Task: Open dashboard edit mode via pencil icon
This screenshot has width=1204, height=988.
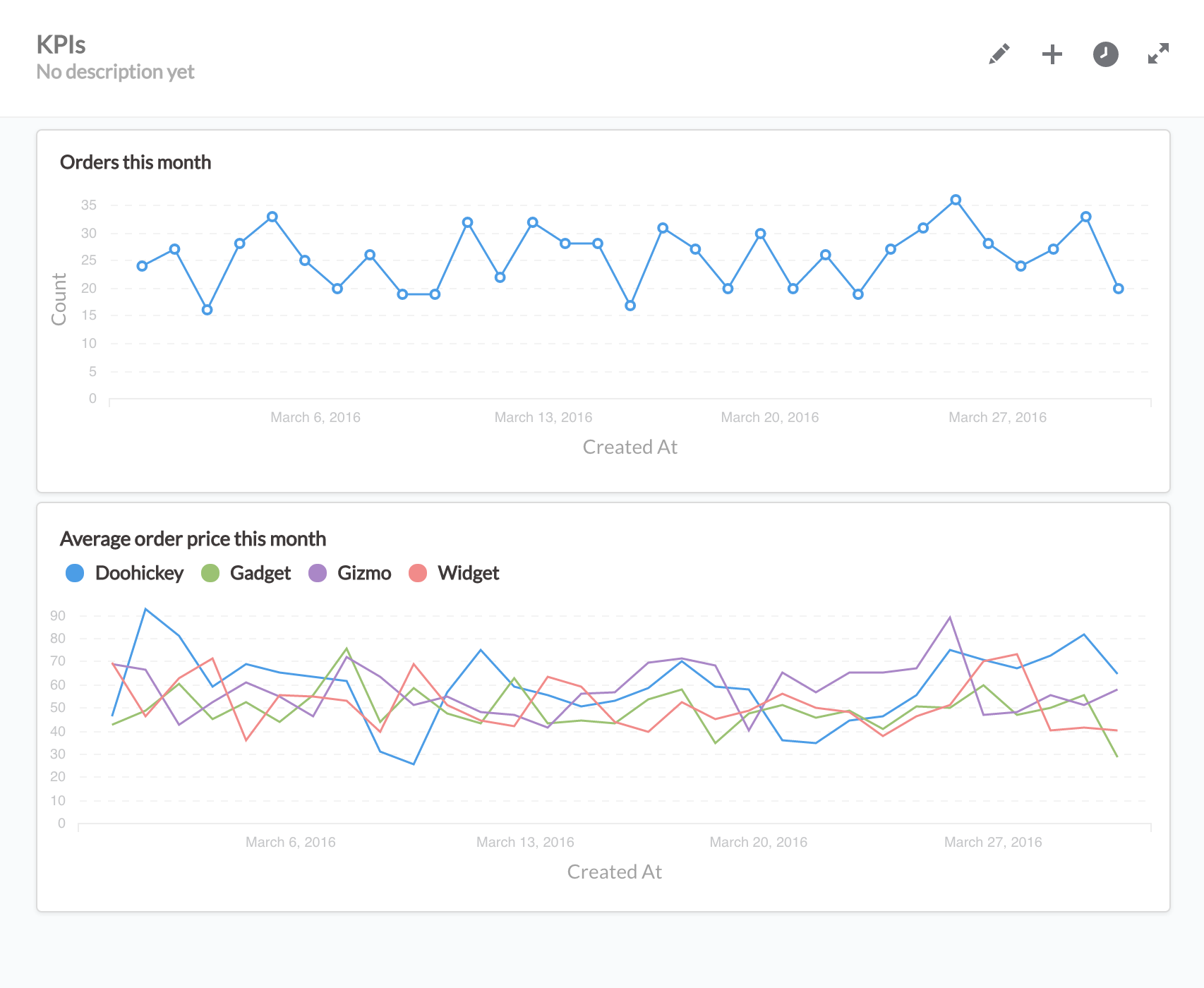Action: (x=998, y=54)
